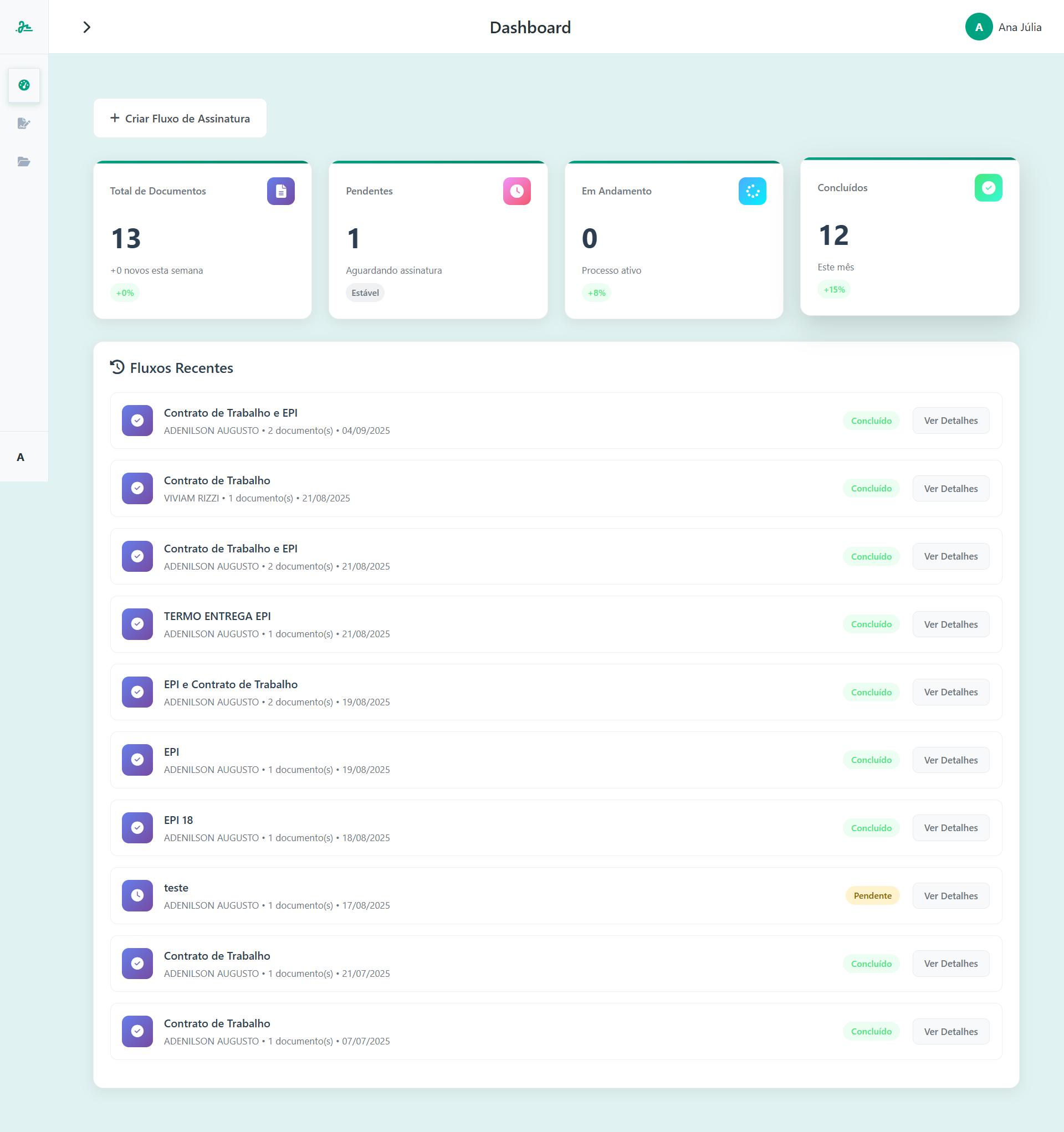Click Ver Detalhes for 07/07/2025 contract

point(950,1031)
